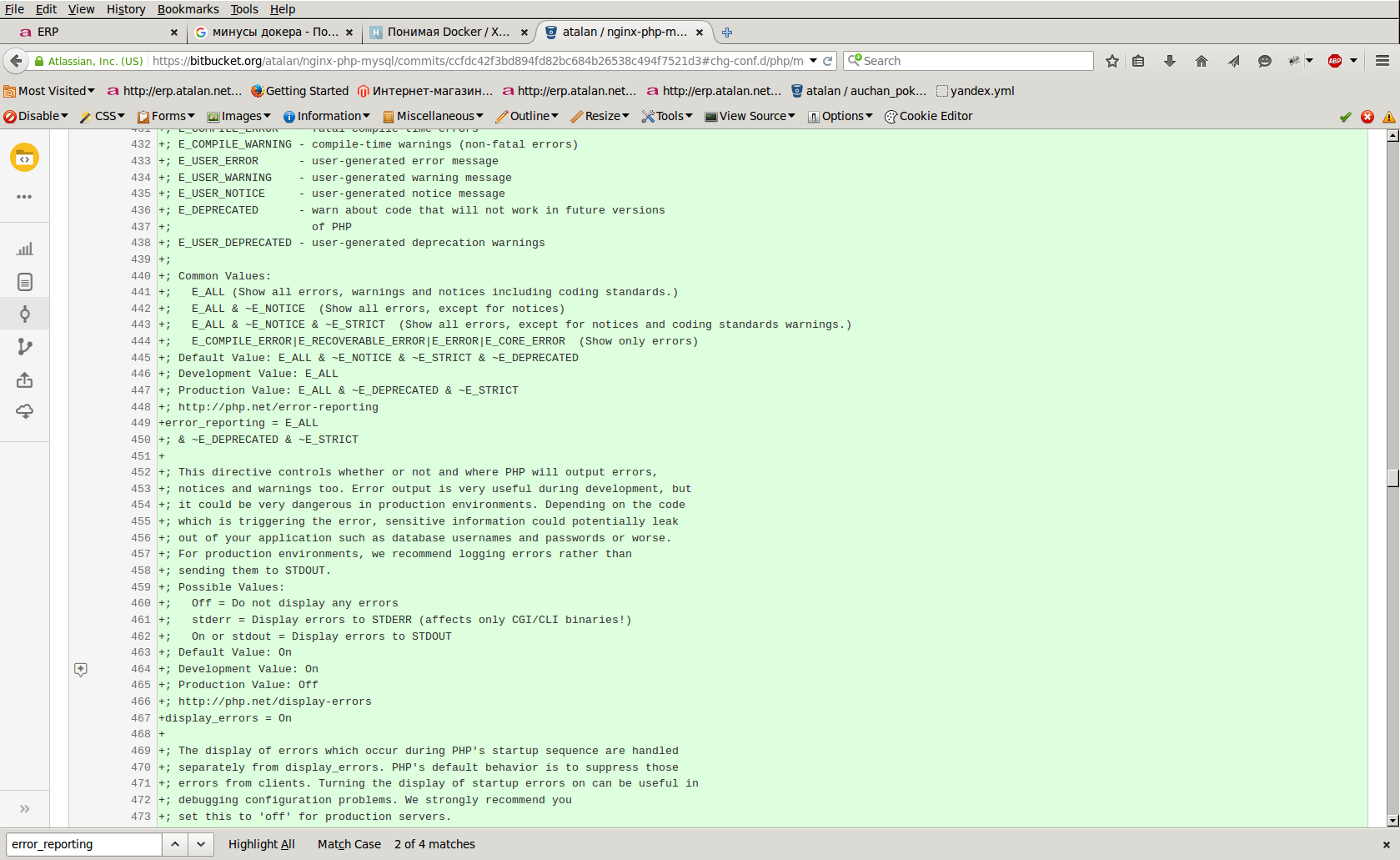Toggle Highlight All in find bar
The image size is (1400, 860).
click(x=262, y=844)
